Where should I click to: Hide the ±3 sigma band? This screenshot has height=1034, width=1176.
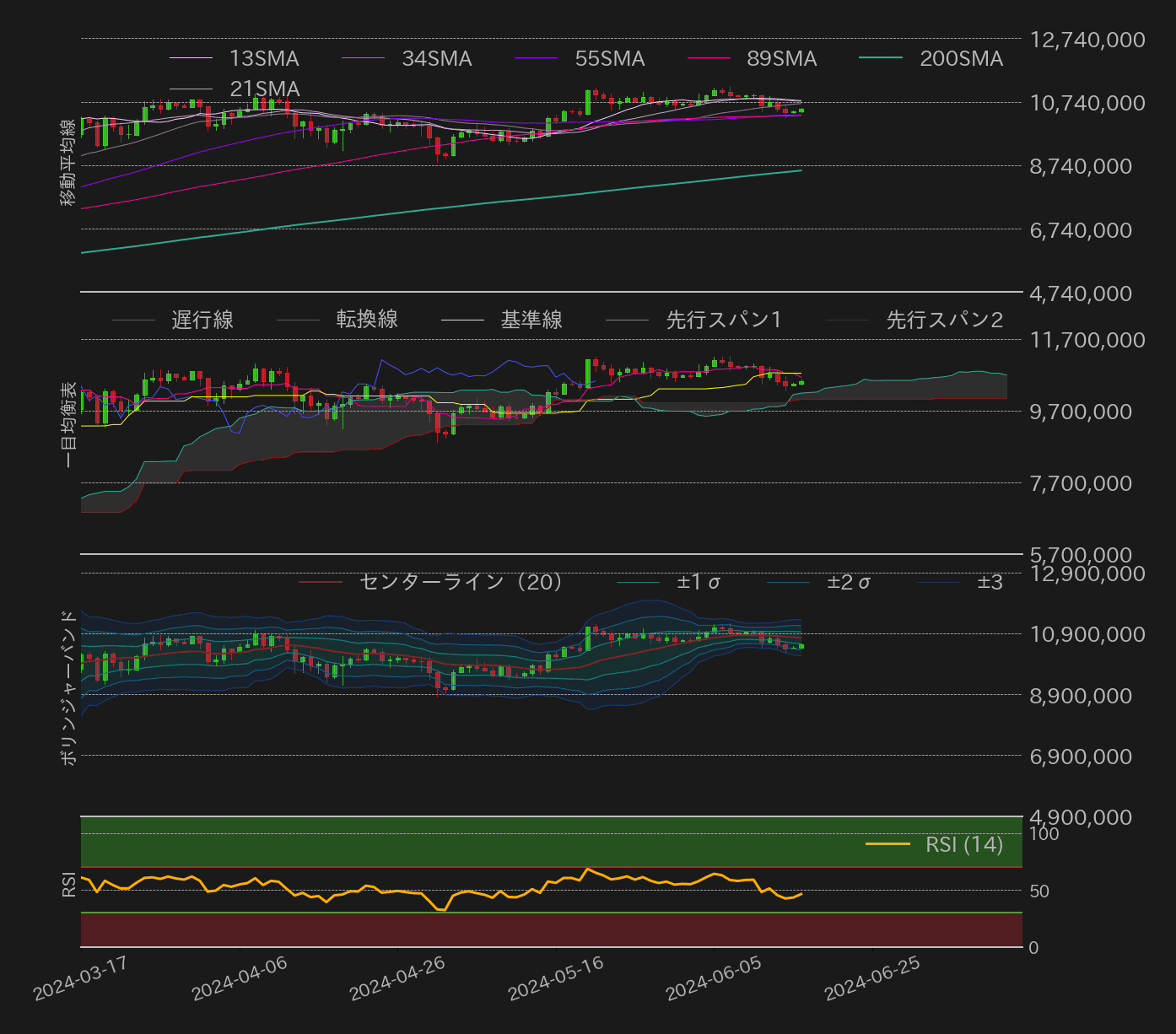click(992, 582)
